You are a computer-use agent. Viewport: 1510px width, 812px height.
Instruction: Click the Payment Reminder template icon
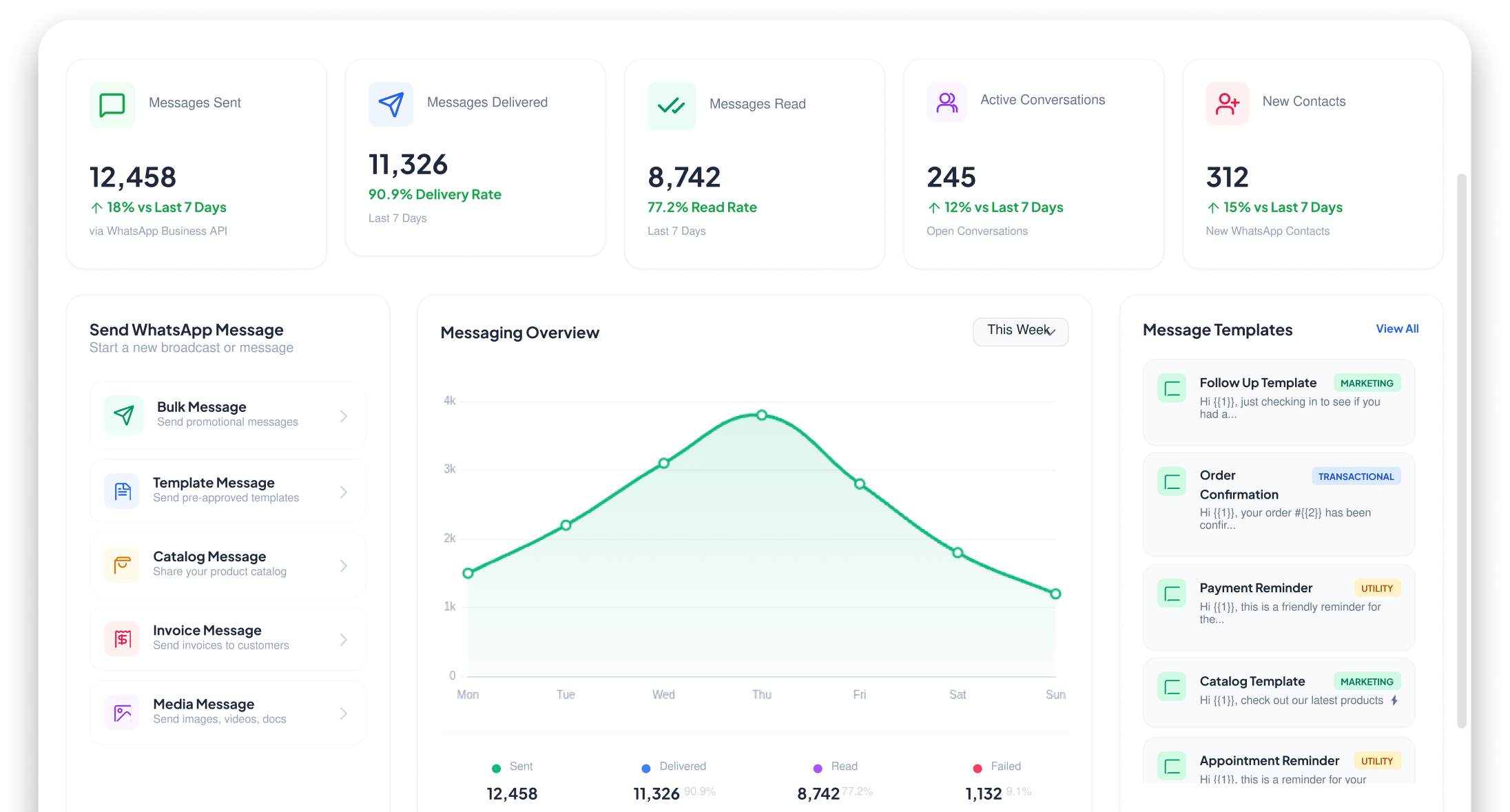(1172, 594)
